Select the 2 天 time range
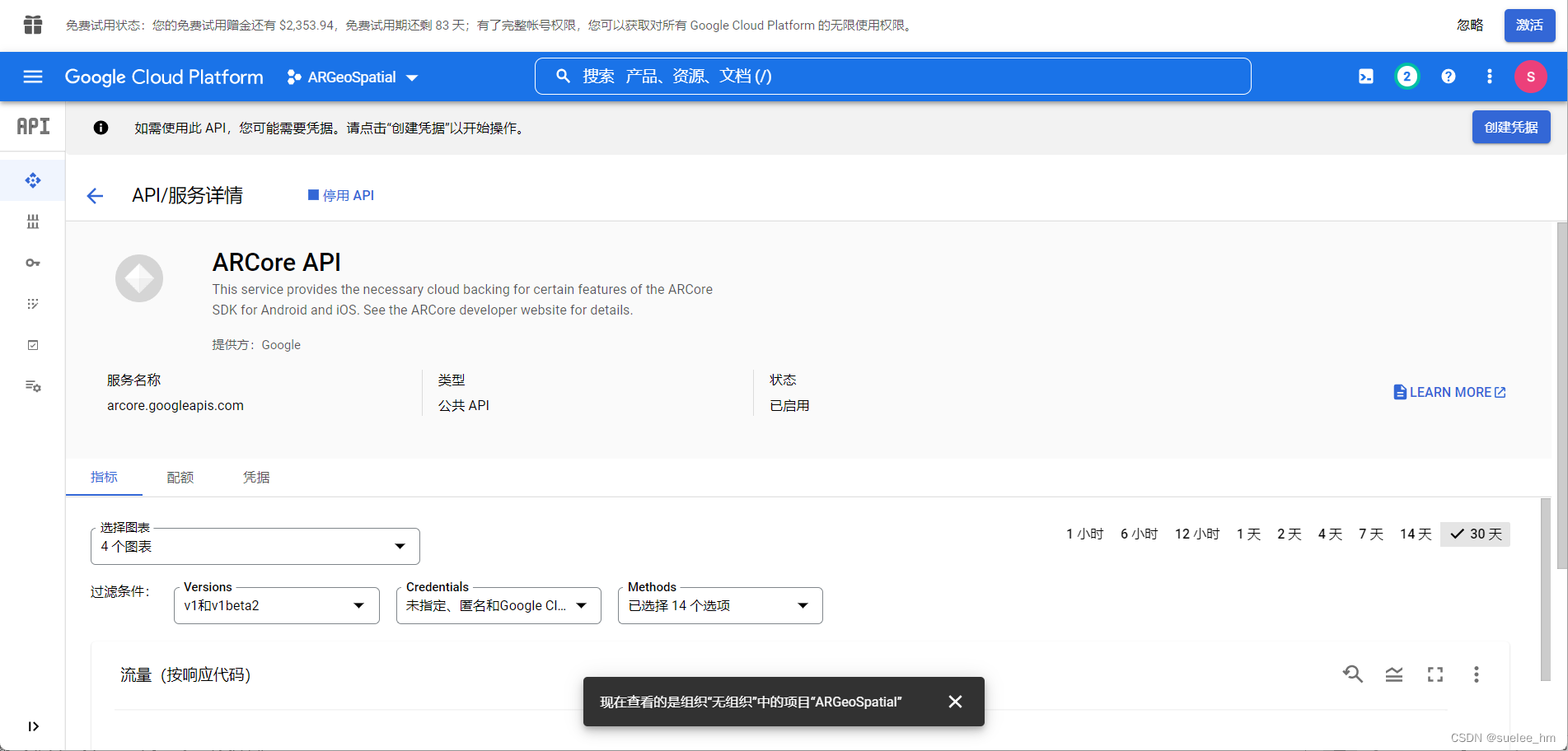The height and width of the screenshot is (751, 1568). tap(1290, 534)
